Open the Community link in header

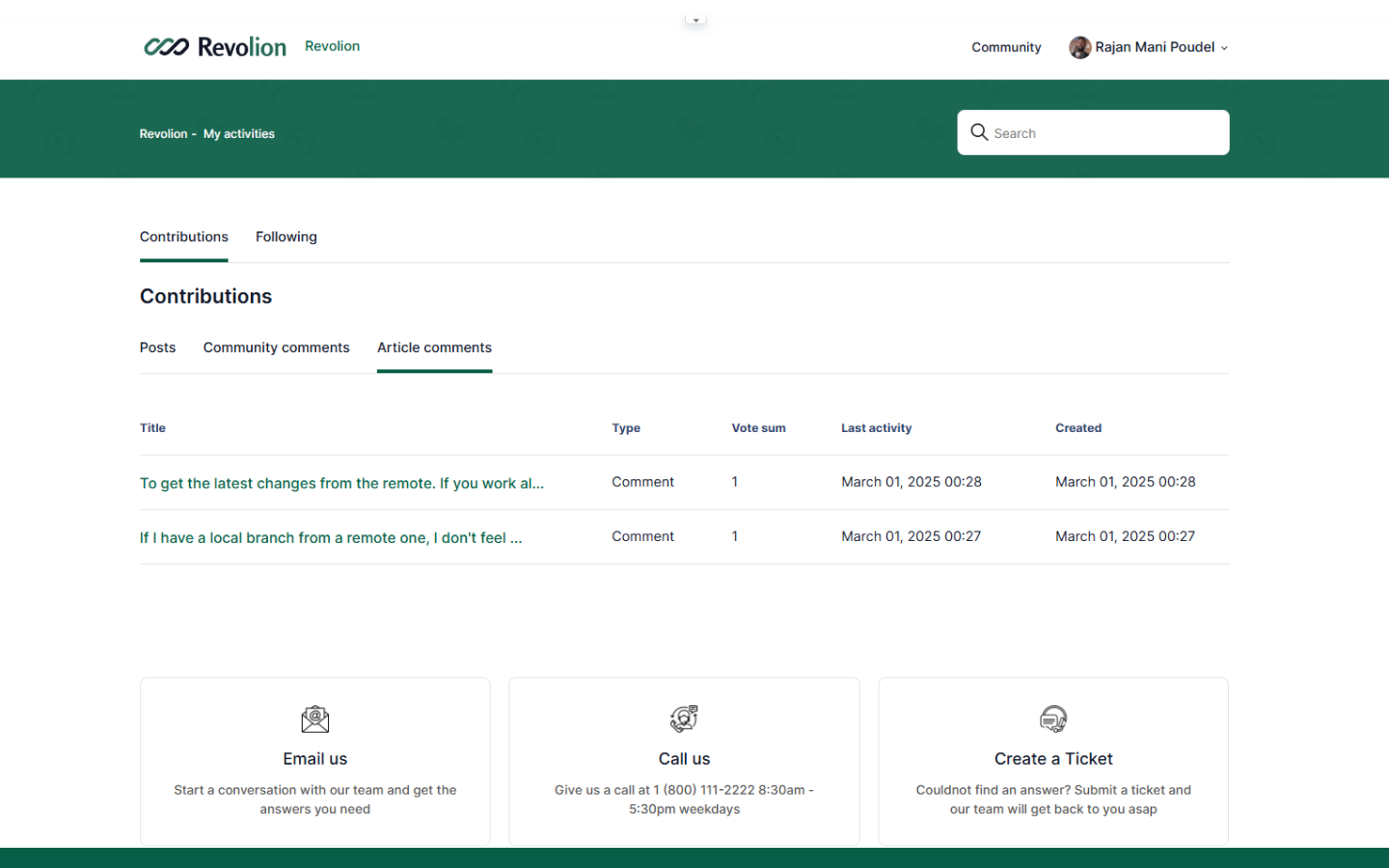(1005, 47)
